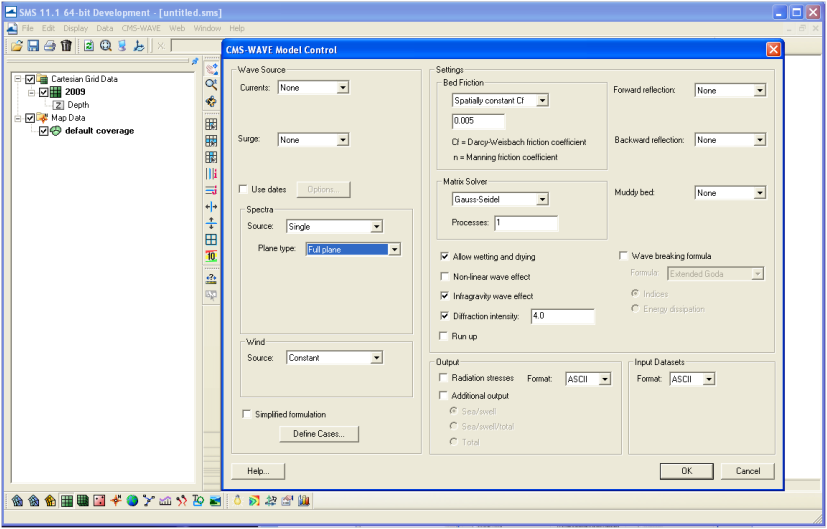Click the light bulb Display icon
This screenshot has width=827, height=529.
(237, 501)
